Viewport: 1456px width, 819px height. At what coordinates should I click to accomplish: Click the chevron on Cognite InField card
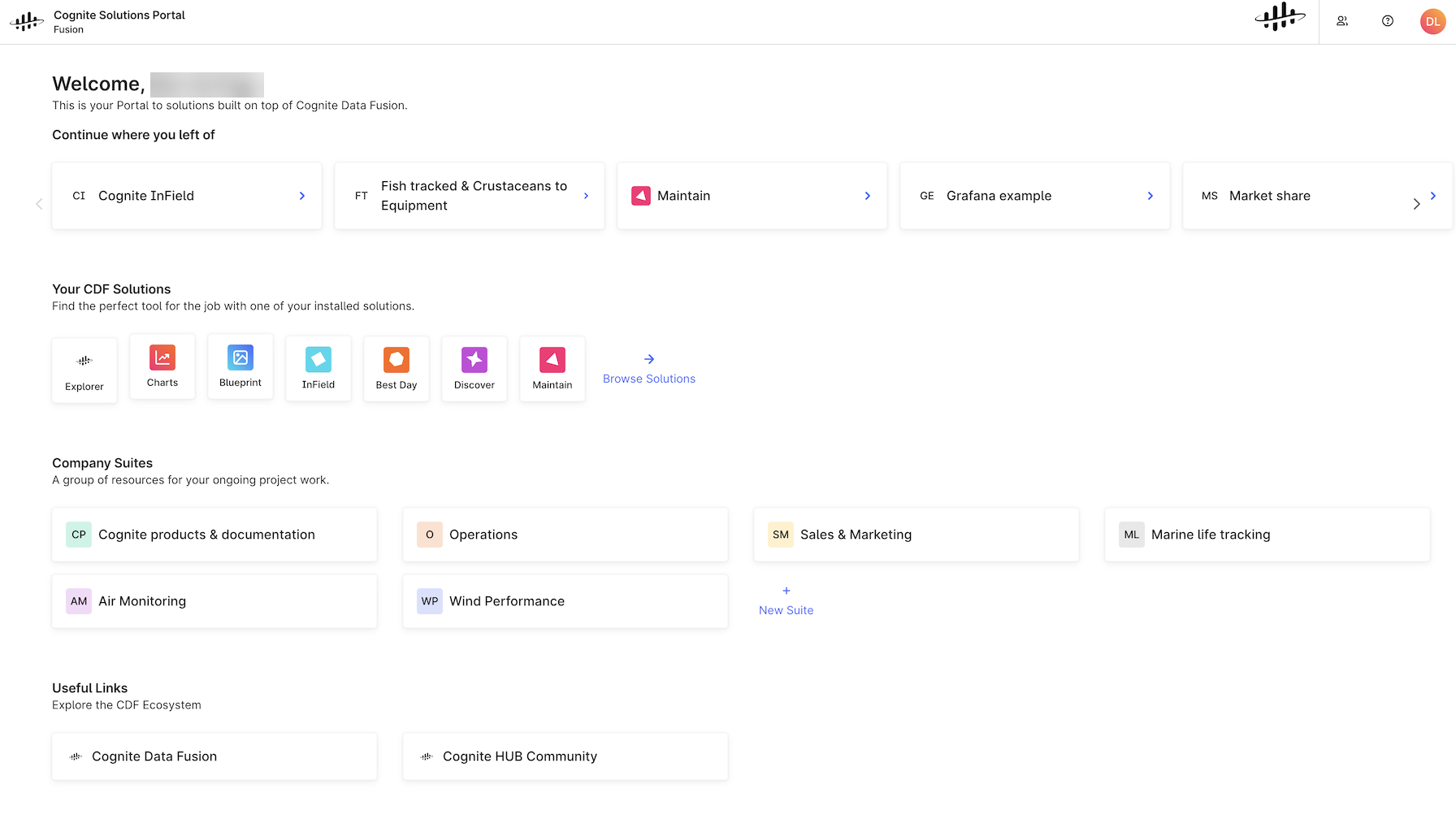pos(302,196)
